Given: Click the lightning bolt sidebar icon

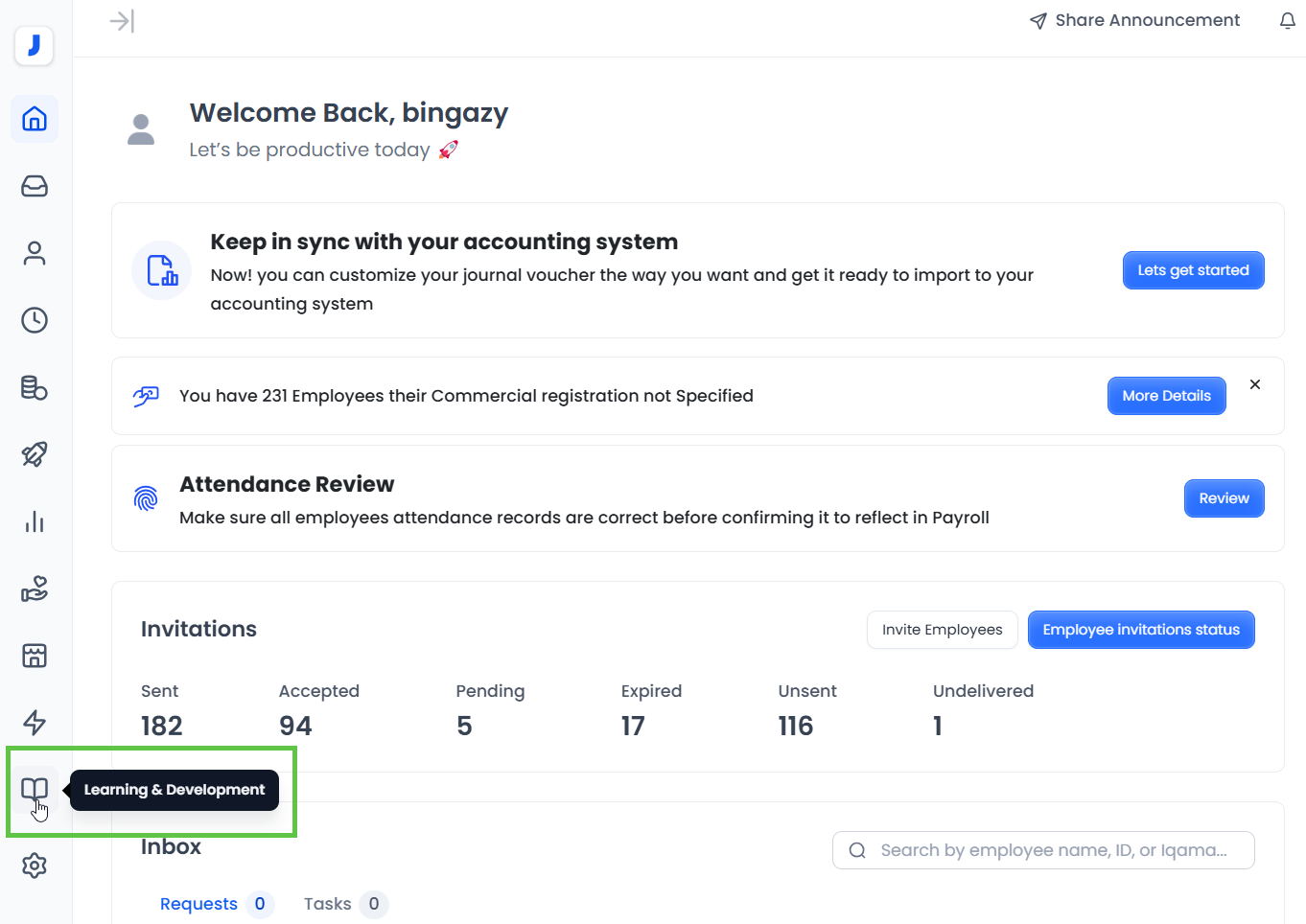Looking at the screenshot, I should coord(35,723).
